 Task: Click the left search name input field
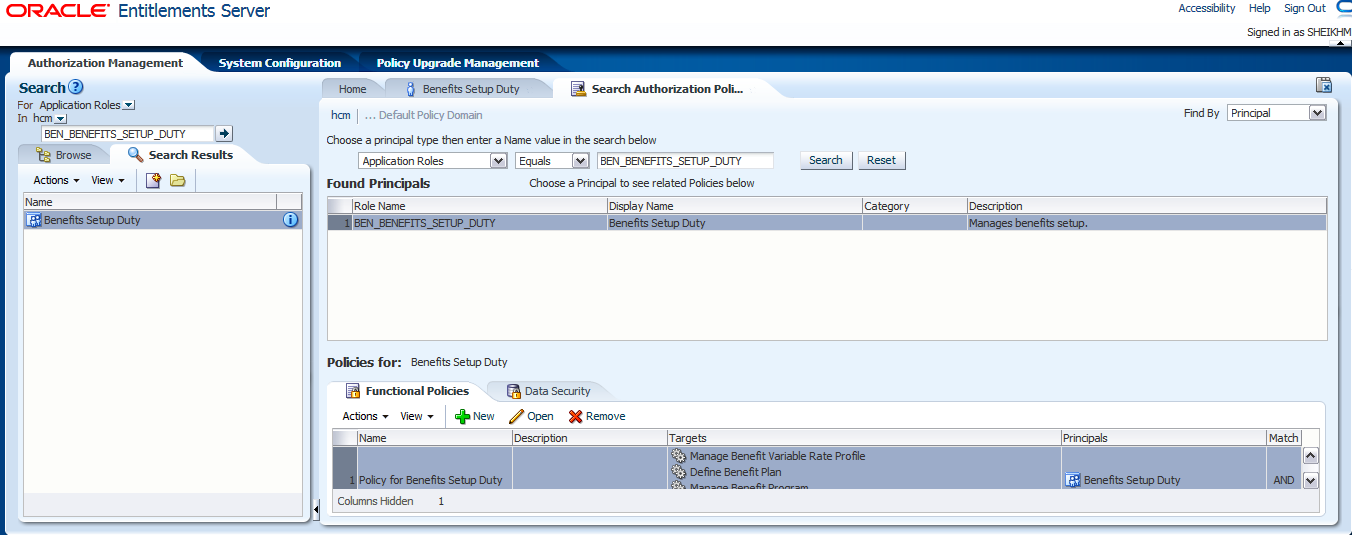[127, 134]
